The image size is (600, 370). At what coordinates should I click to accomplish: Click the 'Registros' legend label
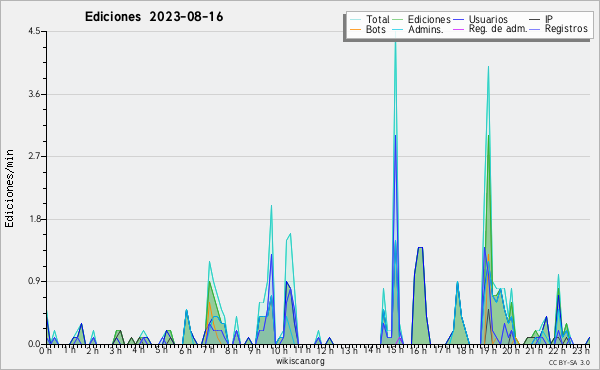[x=566, y=29]
